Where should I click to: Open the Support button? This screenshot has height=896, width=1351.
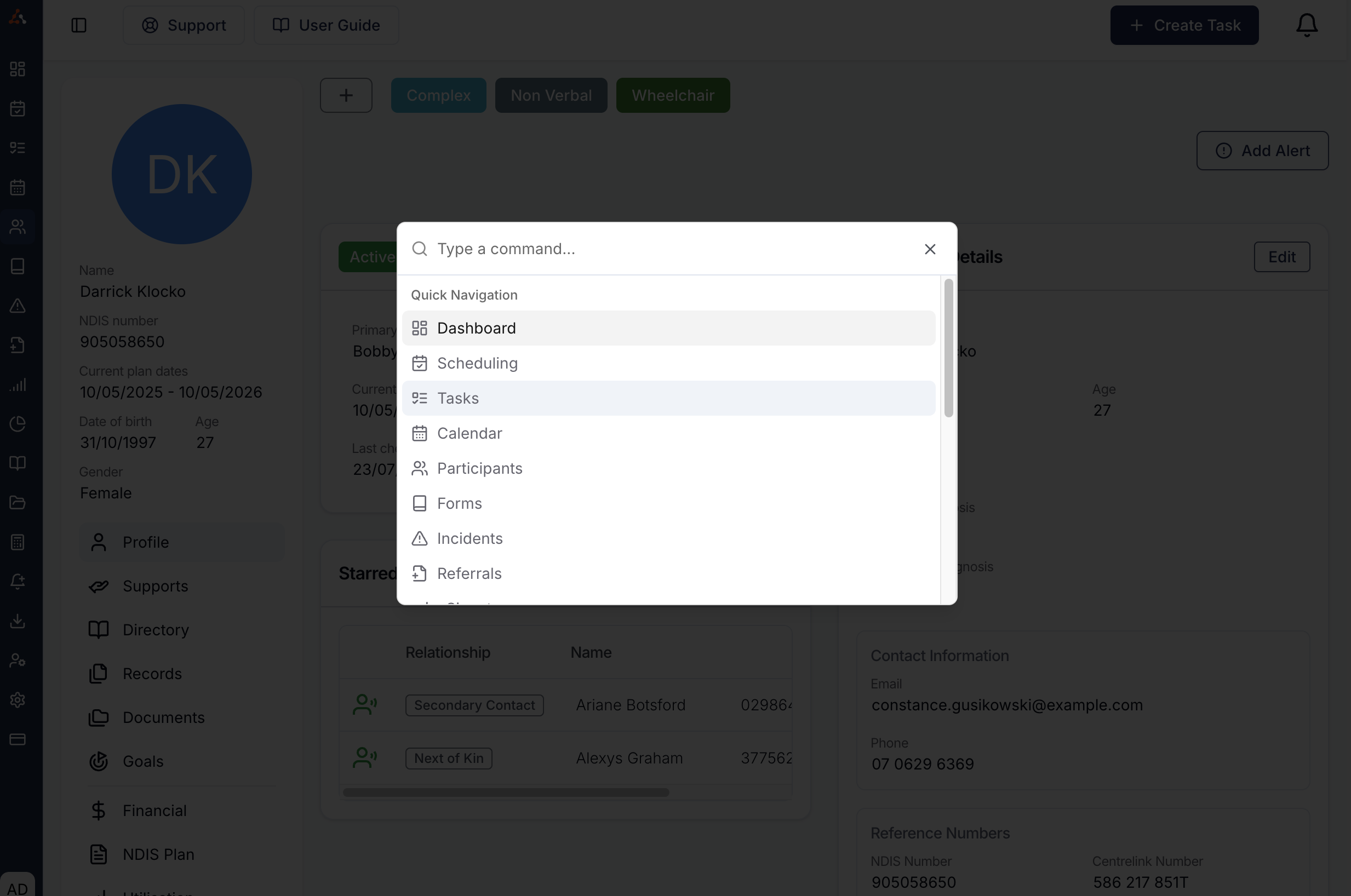pyautogui.click(x=184, y=25)
